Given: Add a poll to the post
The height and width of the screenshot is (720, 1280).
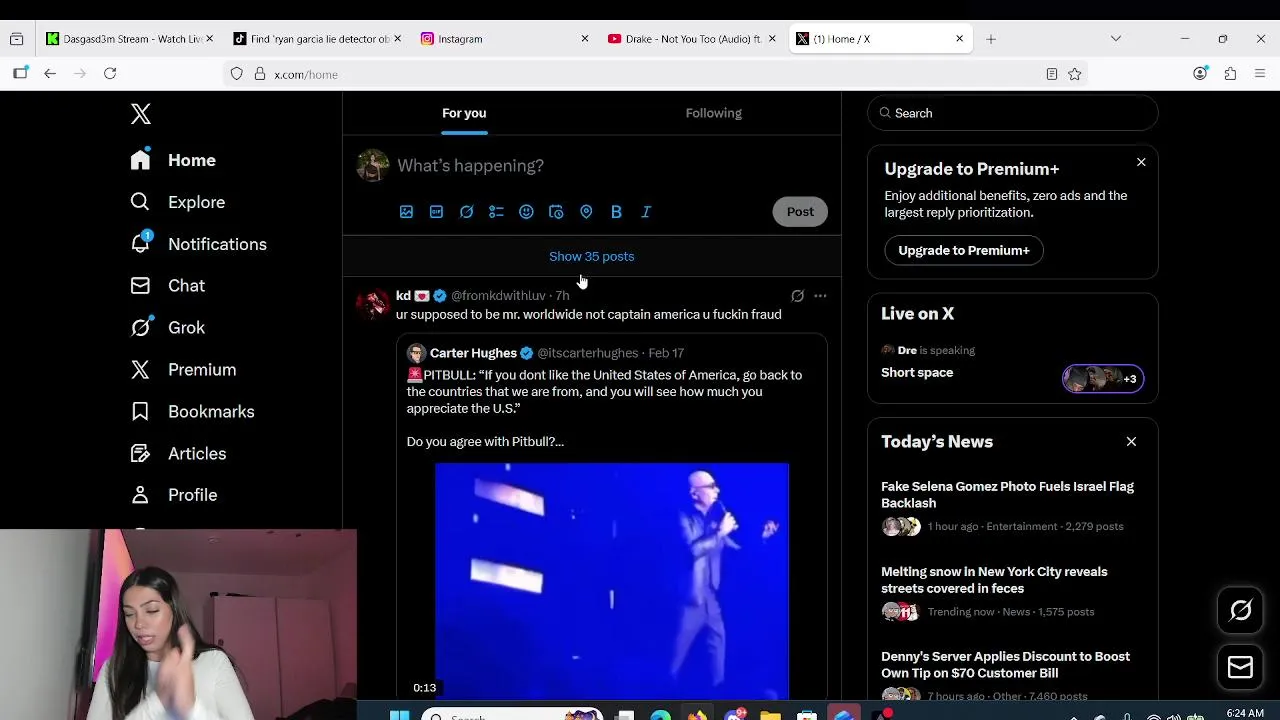Looking at the screenshot, I should coord(496,212).
